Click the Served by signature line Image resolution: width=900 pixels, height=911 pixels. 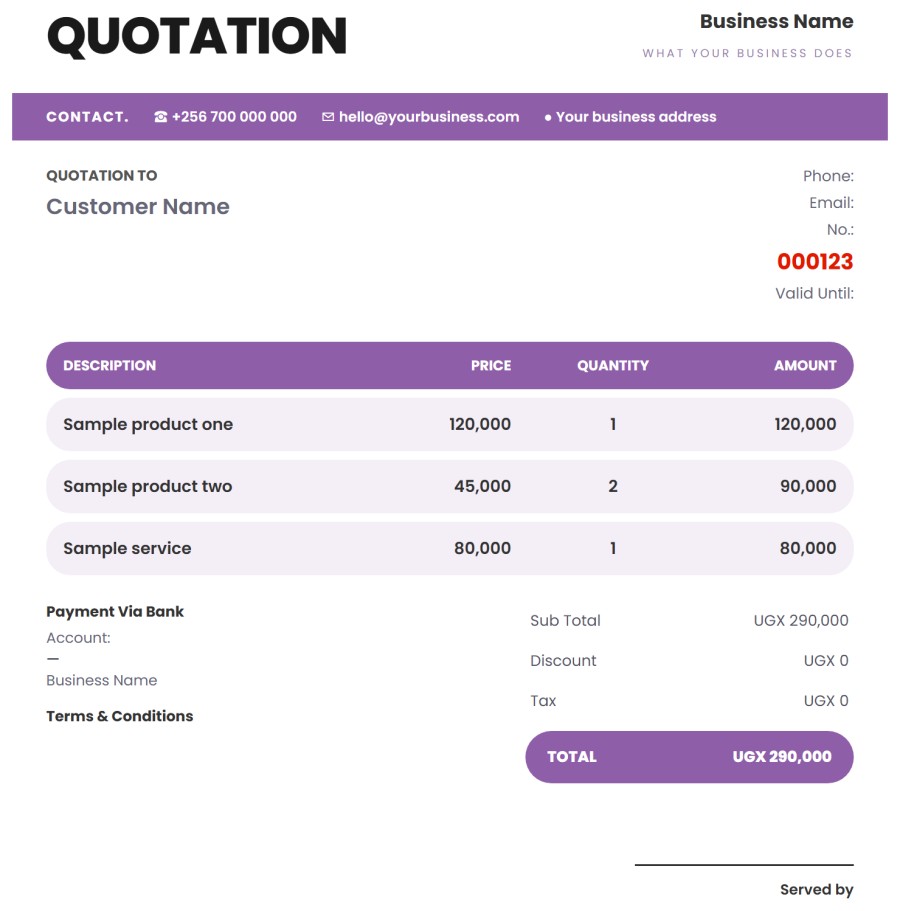(x=744, y=865)
